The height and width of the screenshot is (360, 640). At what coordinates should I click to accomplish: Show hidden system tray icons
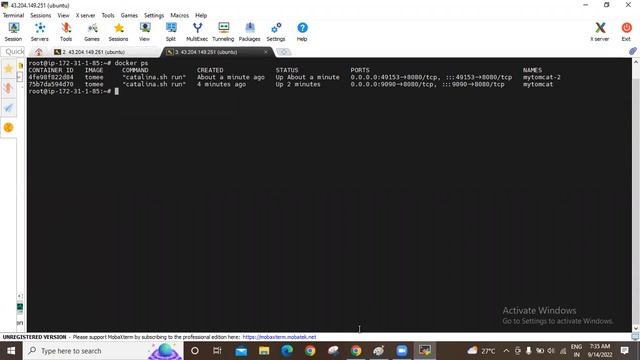coord(506,351)
